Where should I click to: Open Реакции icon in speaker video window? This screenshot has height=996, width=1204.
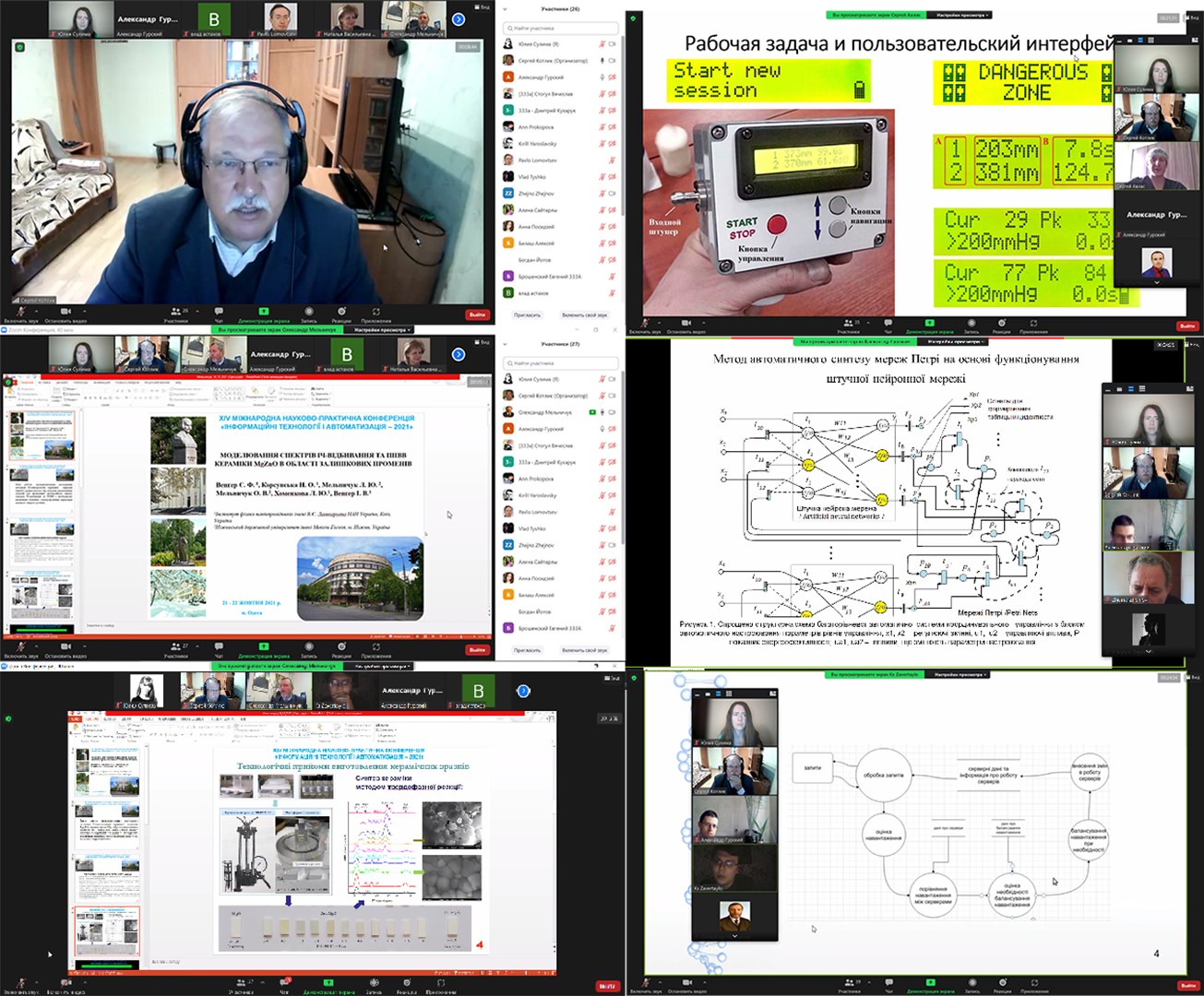(341, 314)
